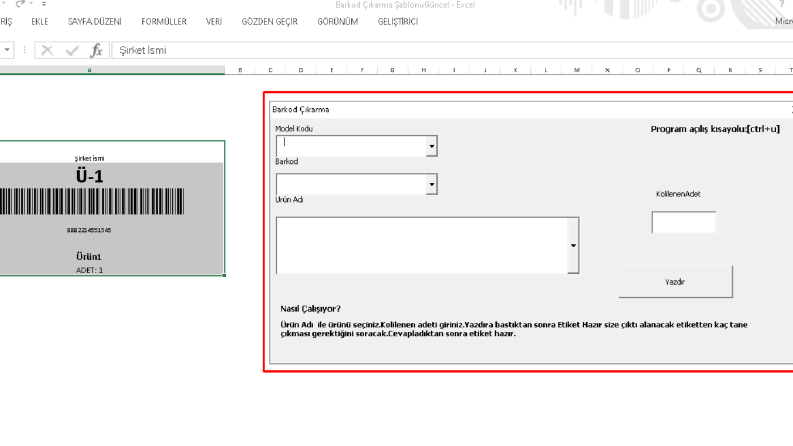Click the barcode number 8882214551545
This screenshot has width=793, height=446.
[89, 230]
